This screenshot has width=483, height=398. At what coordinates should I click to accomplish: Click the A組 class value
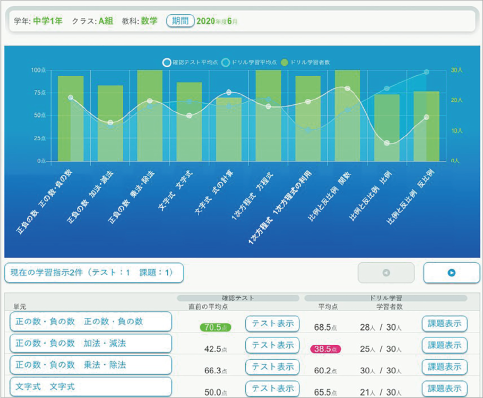coord(106,21)
